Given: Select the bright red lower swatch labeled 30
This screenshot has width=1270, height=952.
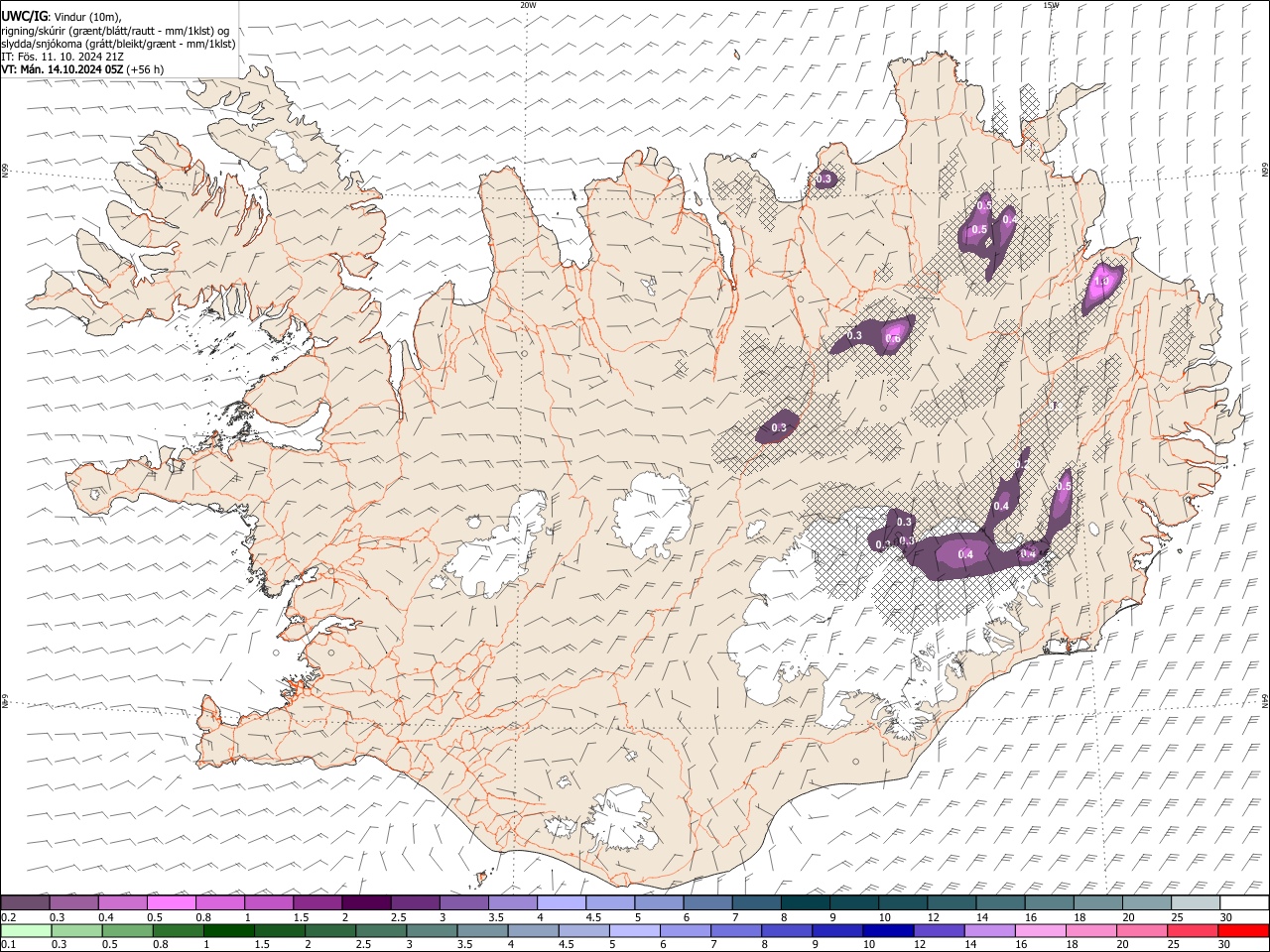Looking at the screenshot, I should (x=1241, y=930).
